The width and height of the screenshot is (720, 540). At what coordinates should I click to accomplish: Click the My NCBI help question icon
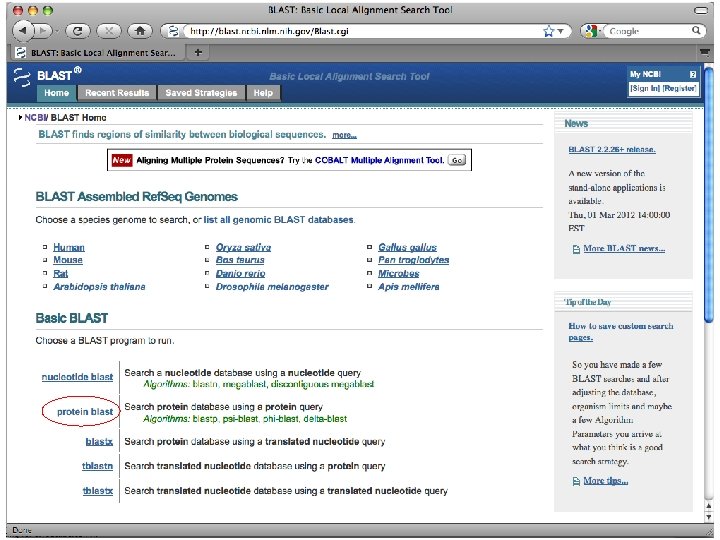(x=693, y=74)
